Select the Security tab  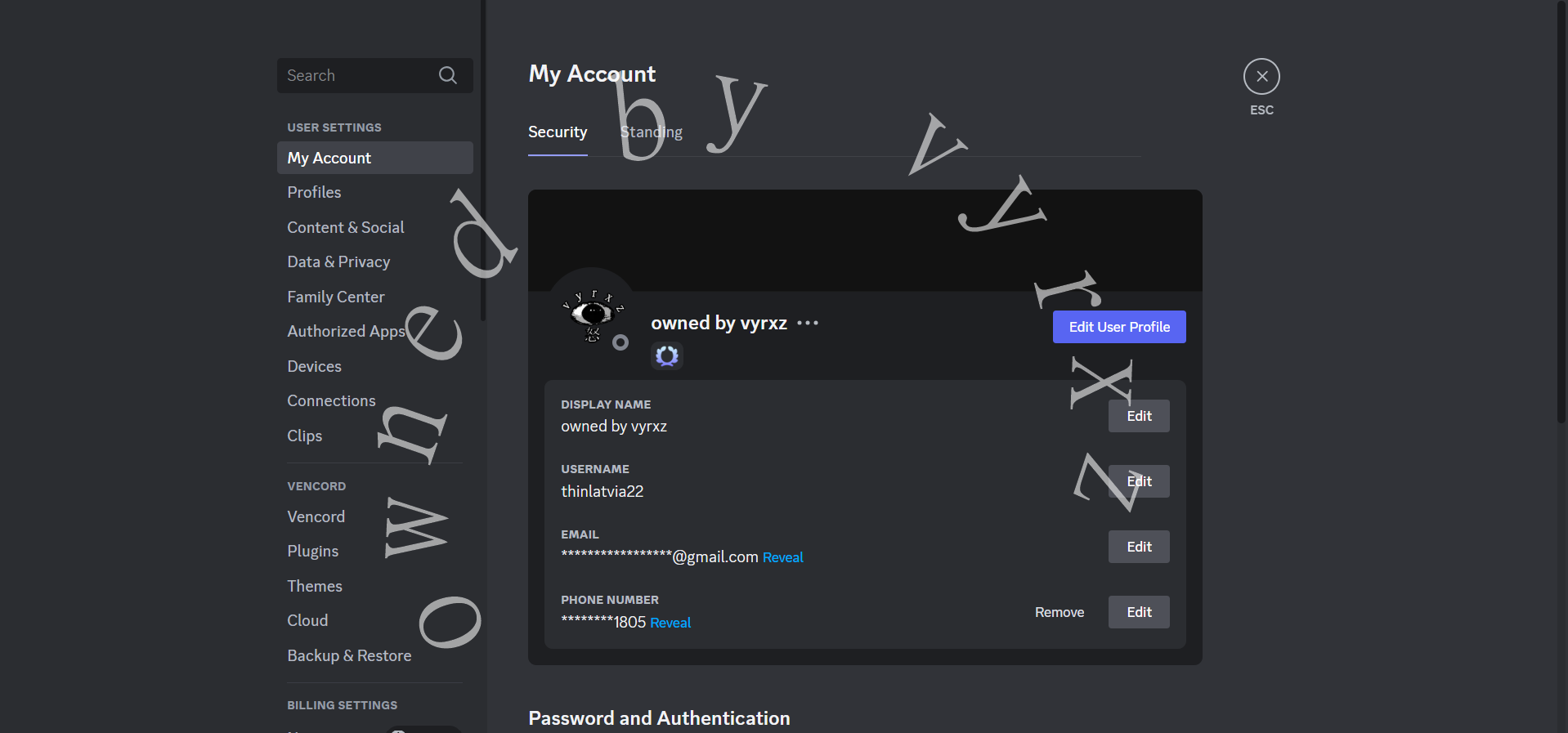coord(558,132)
